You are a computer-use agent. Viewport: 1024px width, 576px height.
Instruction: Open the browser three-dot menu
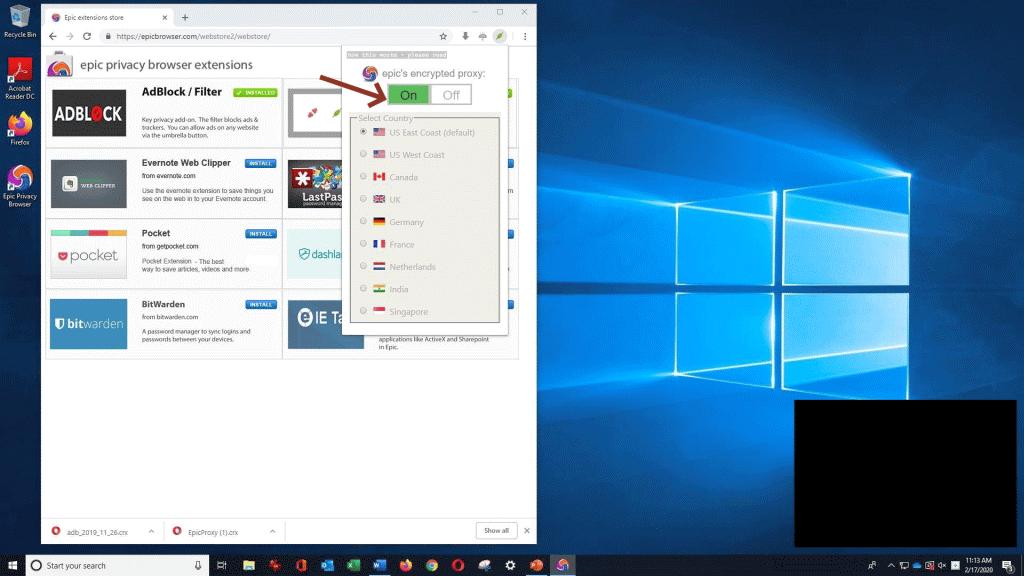[525, 37]
